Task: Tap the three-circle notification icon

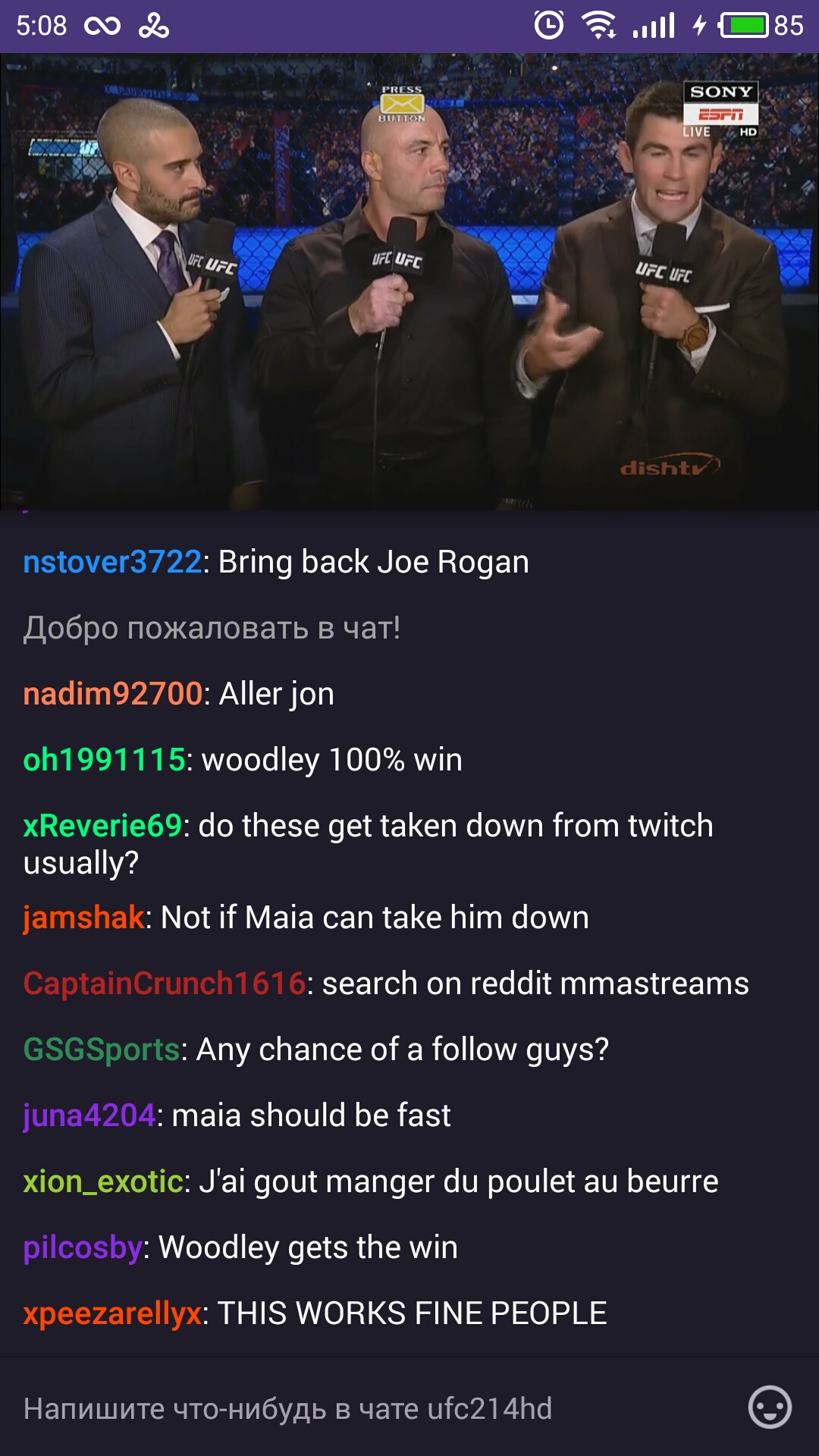Action: click(x=153, y=26)
